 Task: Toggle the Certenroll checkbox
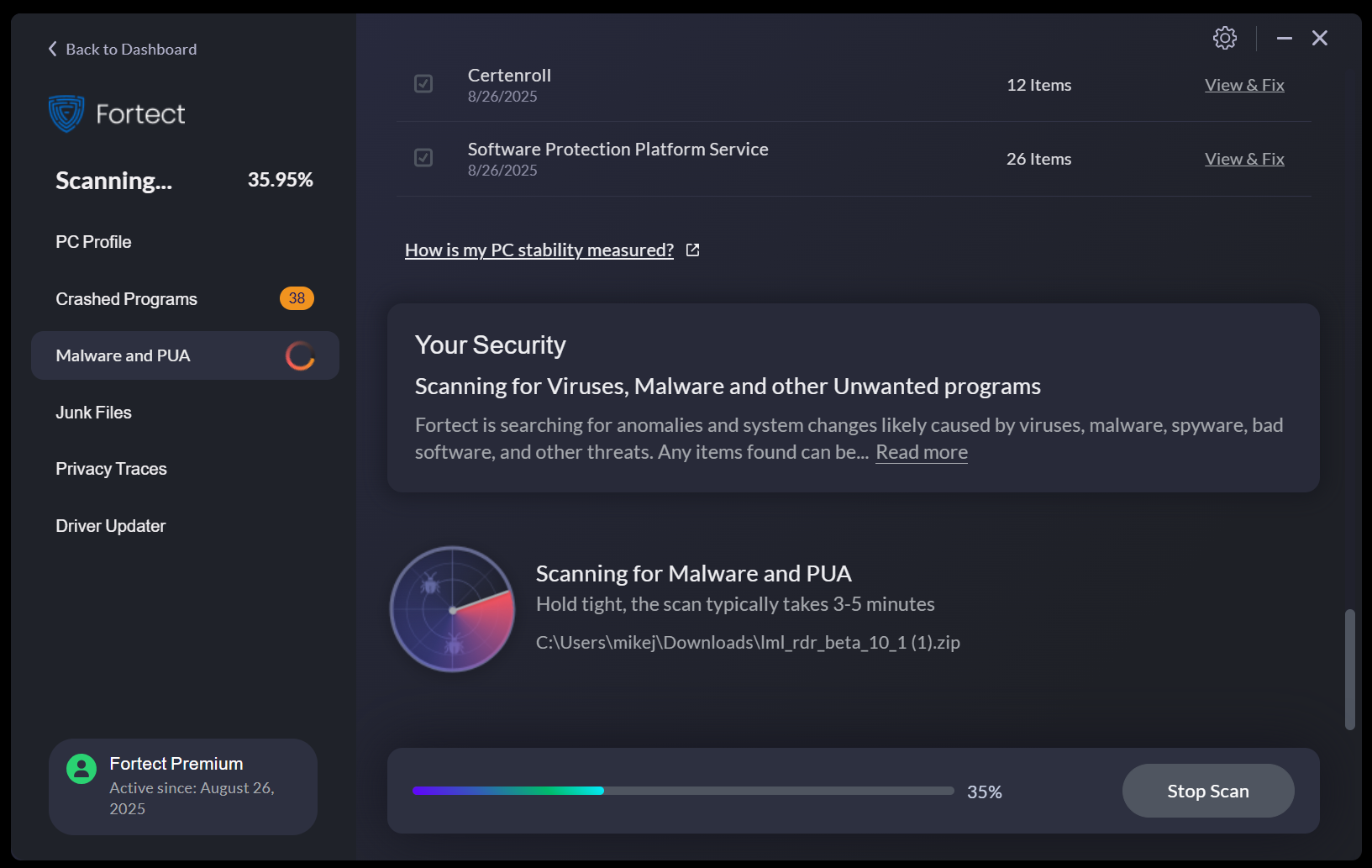423,84
